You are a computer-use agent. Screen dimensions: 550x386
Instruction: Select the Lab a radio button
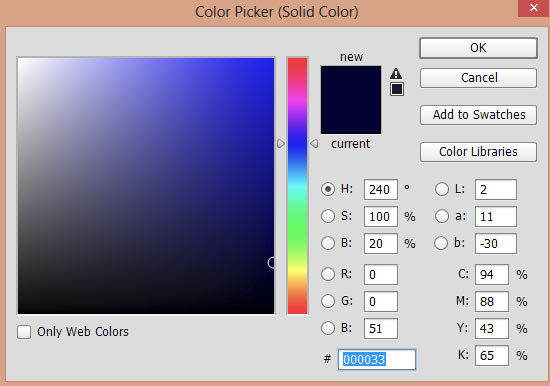click(442, 216)
